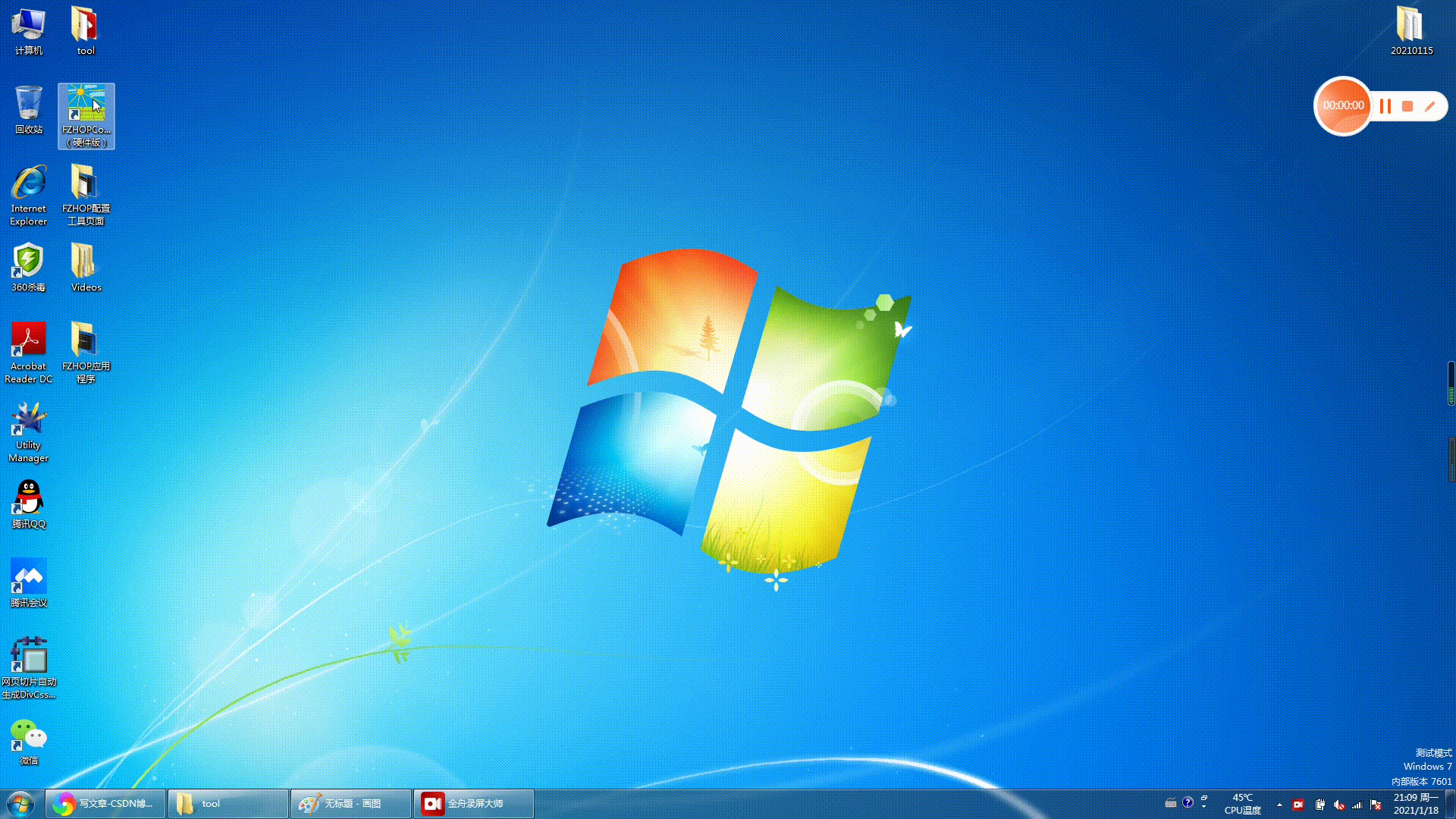Select the FZHOP应用程序 folder
1456x819 pixels.
(x=86, y=353)
